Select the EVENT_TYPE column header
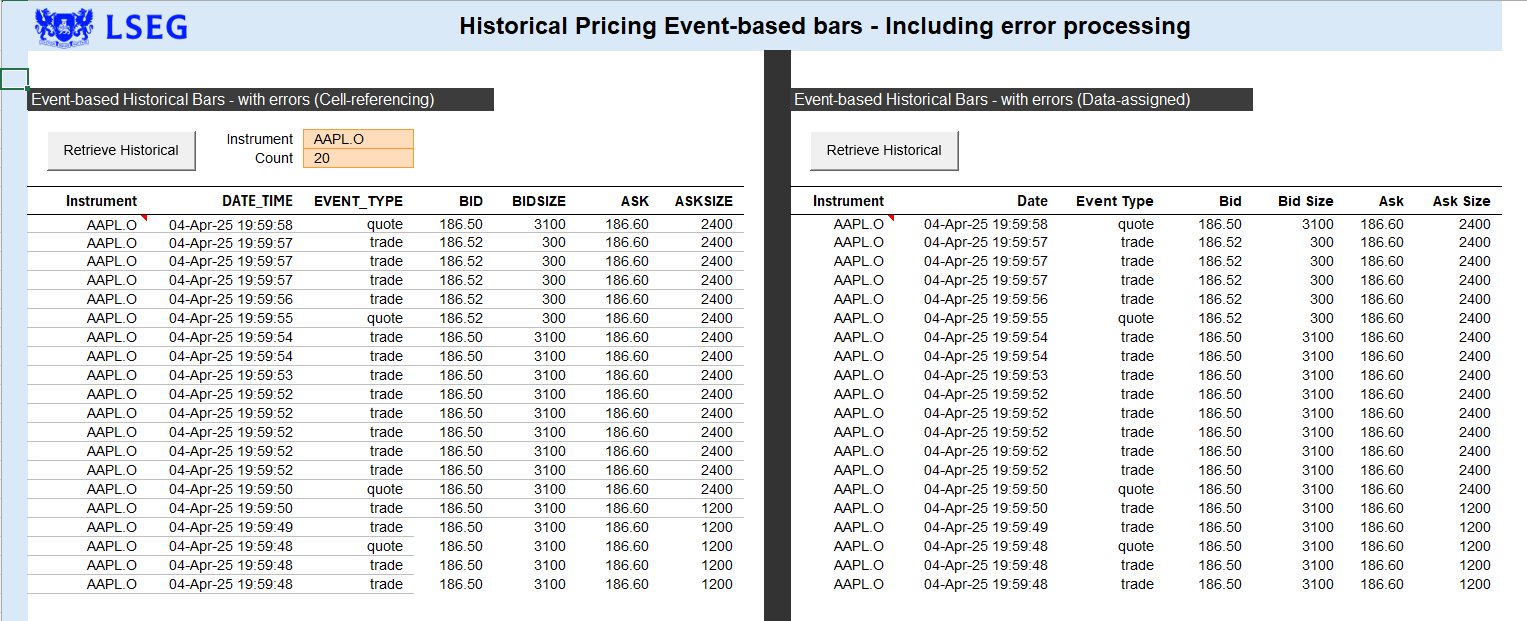The height and width of the screenshot is (621, 1527). [x=358, y=201]
